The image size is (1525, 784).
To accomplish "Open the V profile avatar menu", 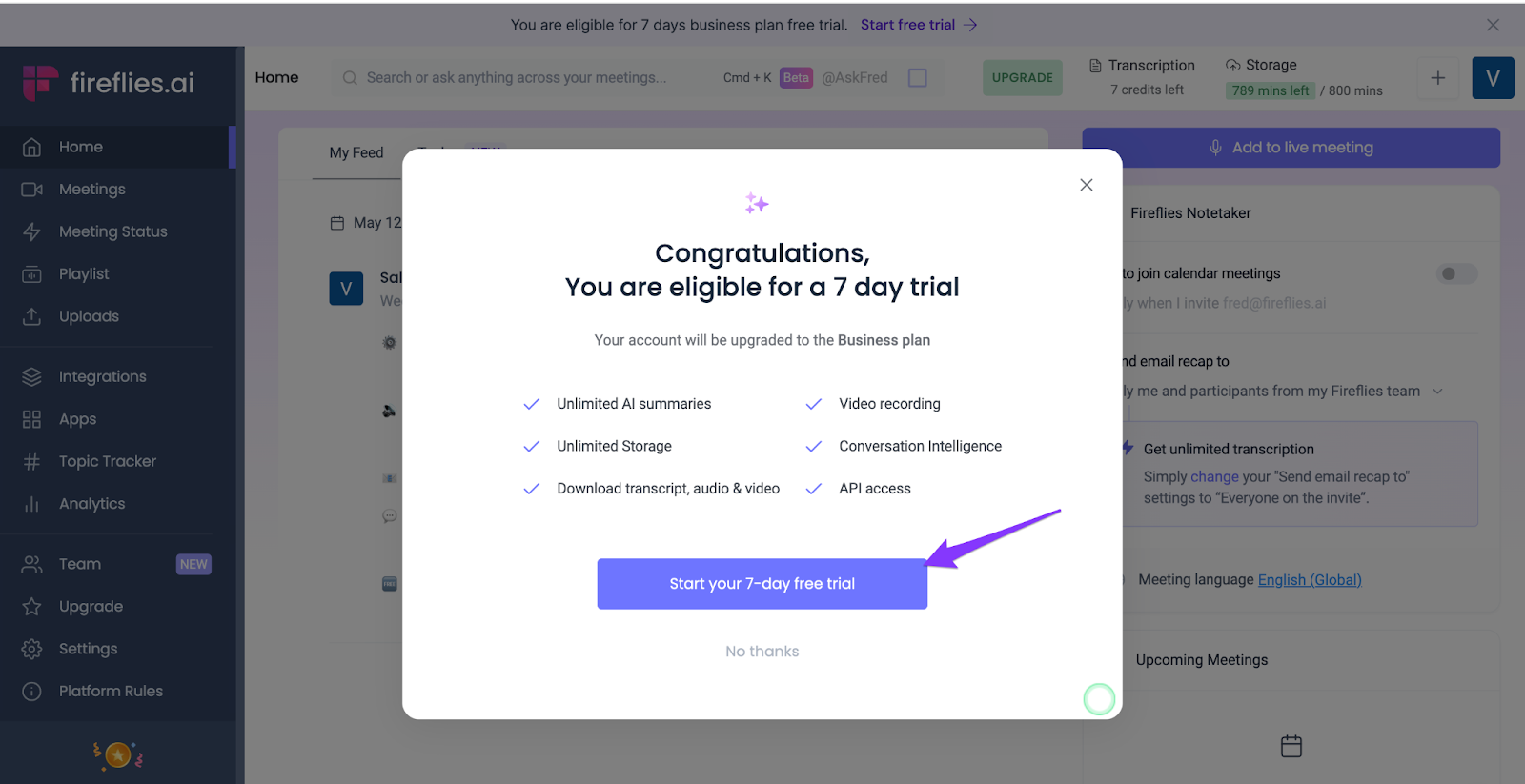I will [x=1493, y=78].
